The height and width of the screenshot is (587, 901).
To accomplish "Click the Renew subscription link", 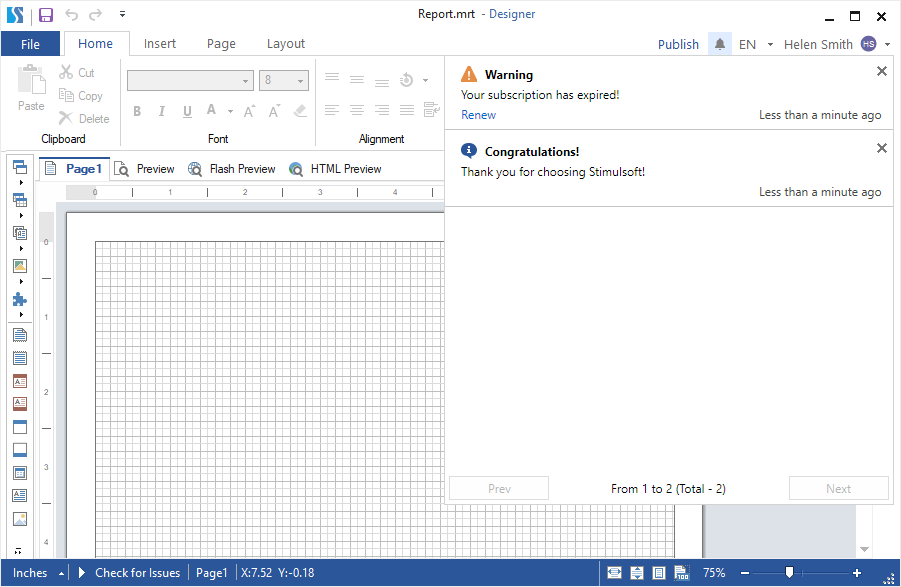I will tap(478, 115).
